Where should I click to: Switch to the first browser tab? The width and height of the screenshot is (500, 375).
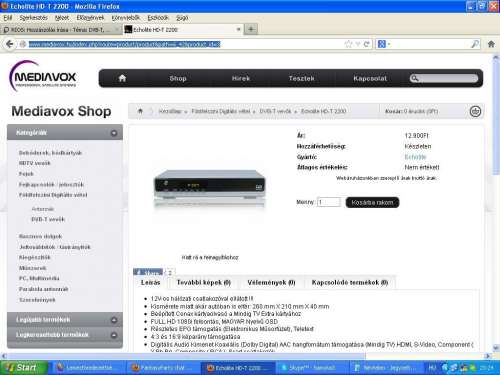point(62,29)
